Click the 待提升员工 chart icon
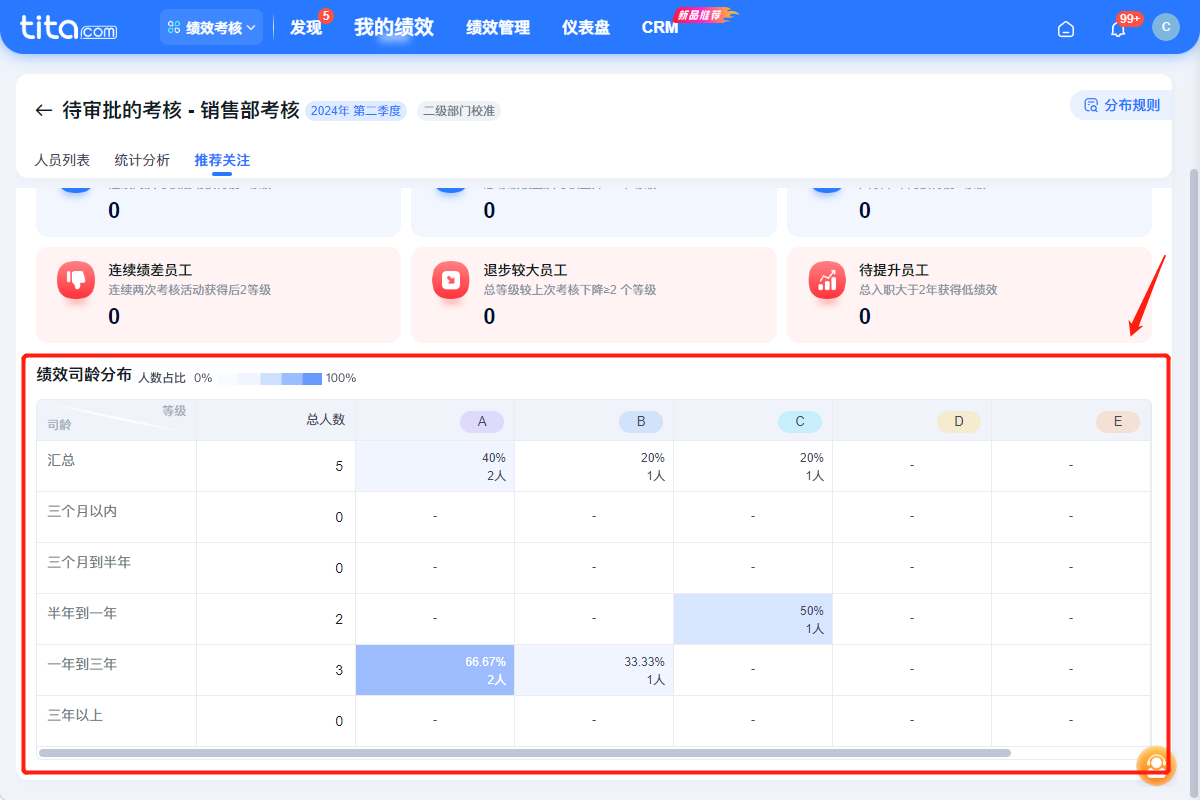This screenshot has height=800, width=1200. (x=827, y=280)
